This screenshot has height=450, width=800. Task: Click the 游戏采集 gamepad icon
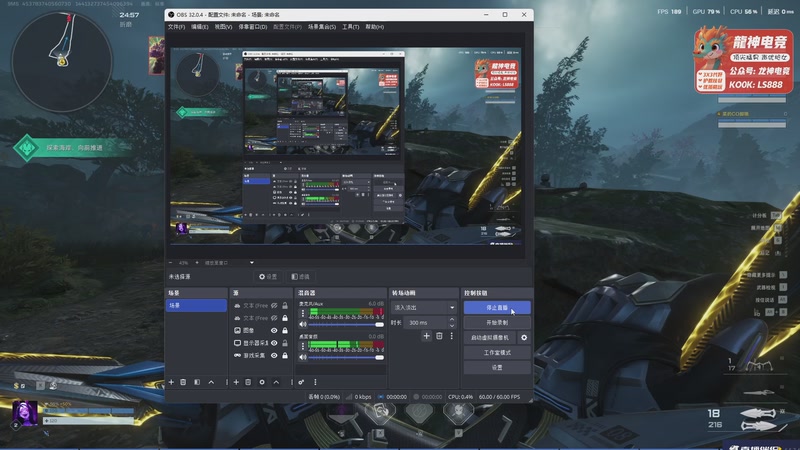(237, 355)
